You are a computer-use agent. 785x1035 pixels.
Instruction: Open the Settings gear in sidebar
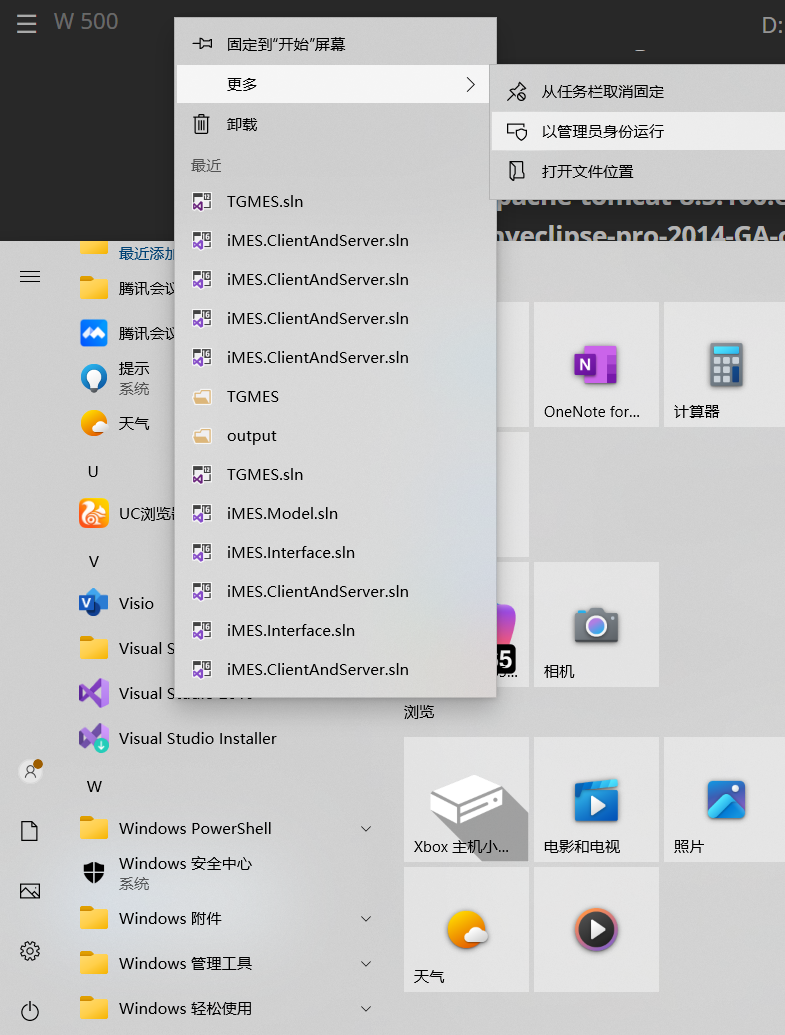pos(30,951)
